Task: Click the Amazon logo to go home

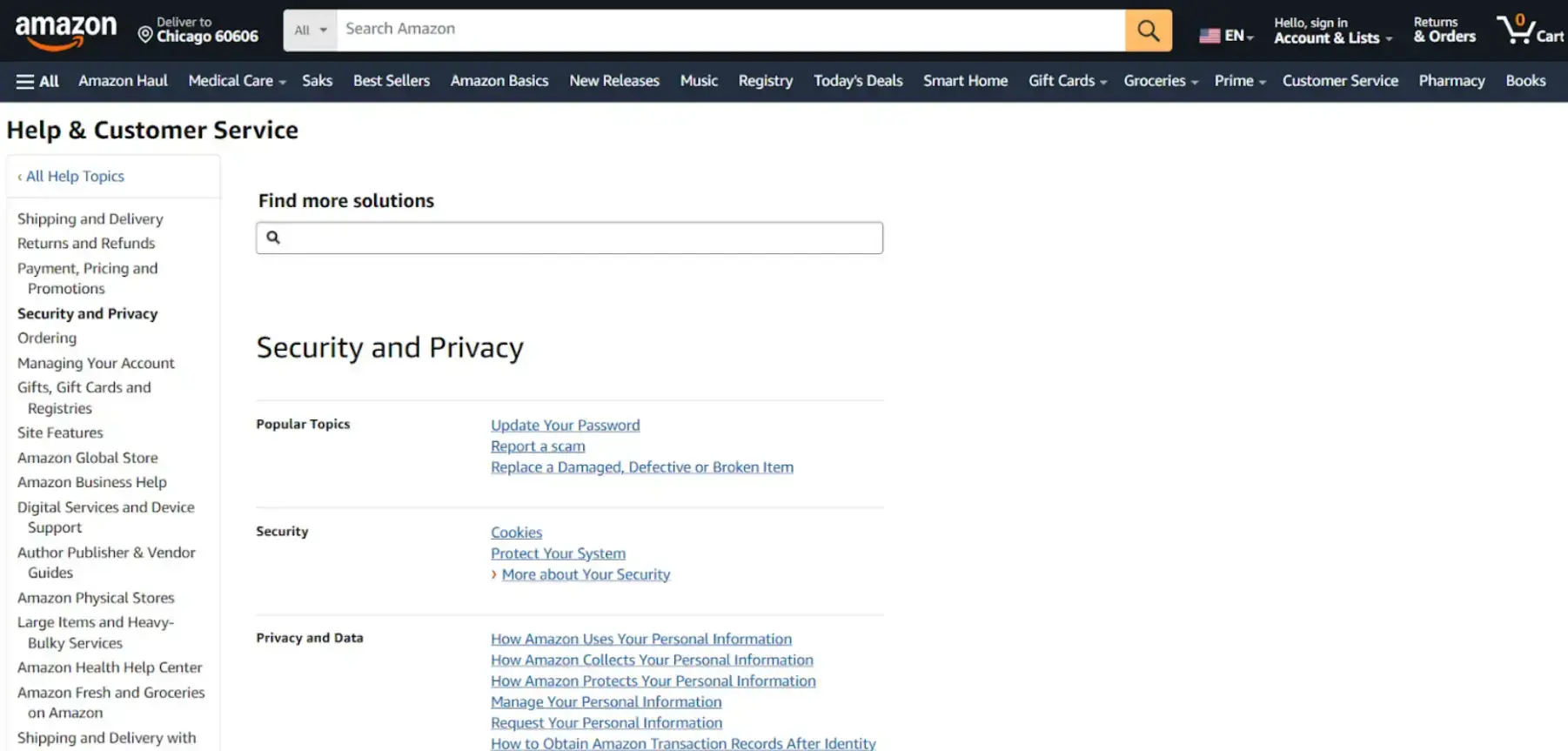Action: point(65,29)
